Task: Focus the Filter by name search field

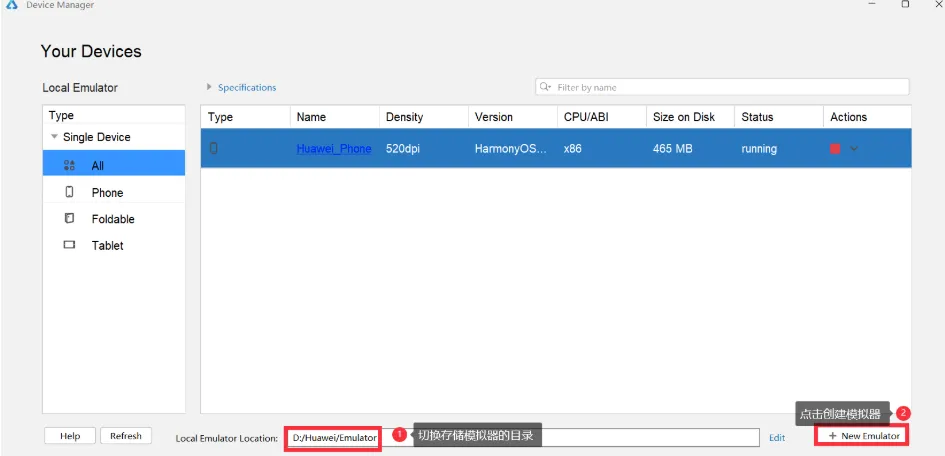Action: point(723,87)
